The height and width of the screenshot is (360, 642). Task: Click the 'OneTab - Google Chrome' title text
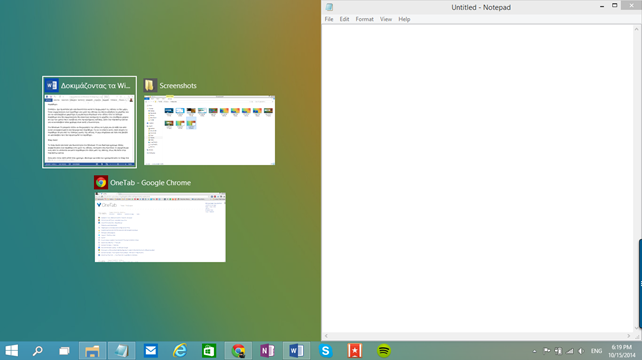(150, 183)
